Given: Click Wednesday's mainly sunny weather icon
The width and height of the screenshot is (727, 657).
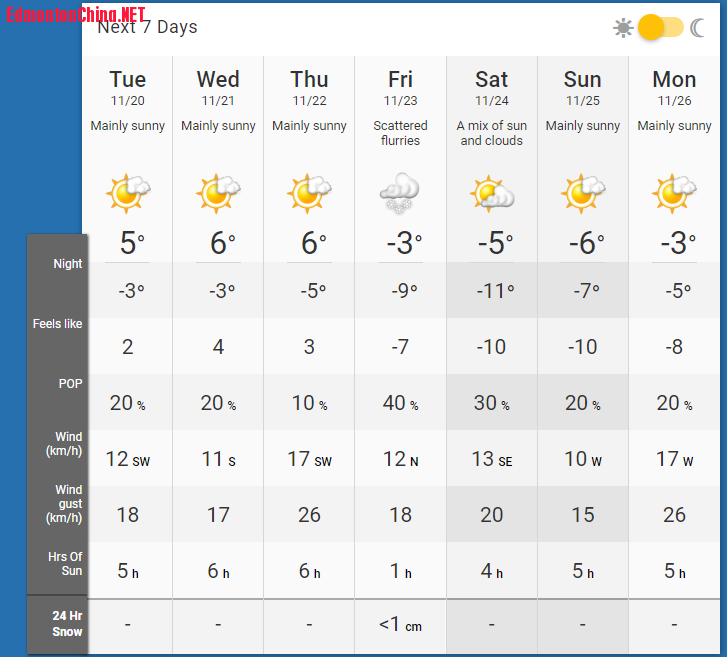Looking at the screenshot, I should (219, 192).
